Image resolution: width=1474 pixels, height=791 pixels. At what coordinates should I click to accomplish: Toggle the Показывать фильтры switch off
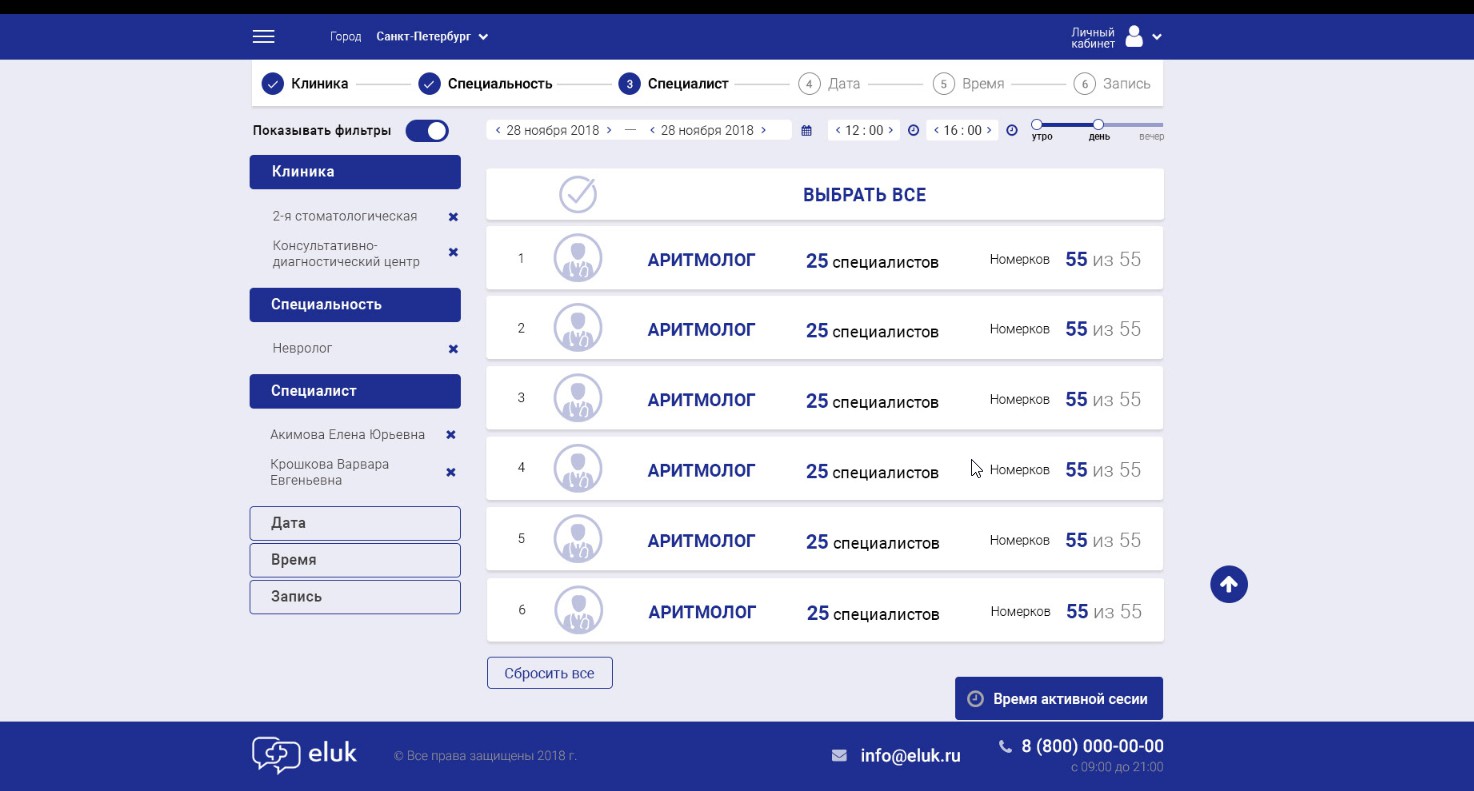[427, 131]
